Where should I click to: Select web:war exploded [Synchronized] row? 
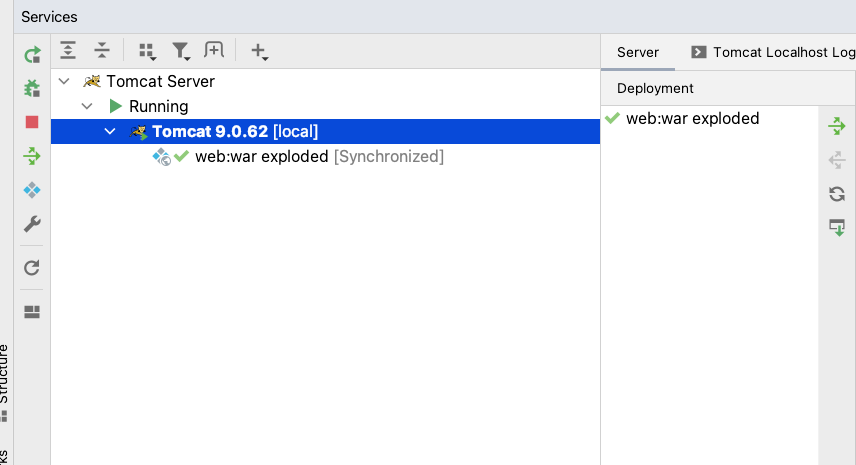tap(325, 157)
